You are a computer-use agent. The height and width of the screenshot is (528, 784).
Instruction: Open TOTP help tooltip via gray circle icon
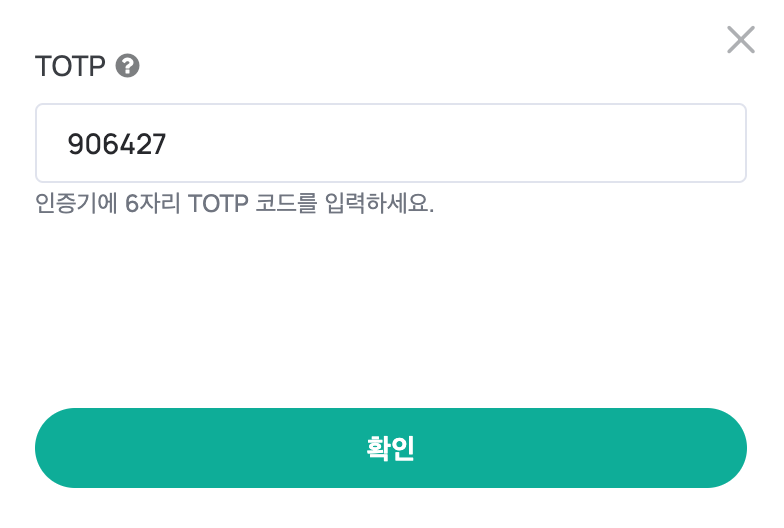point(128,66)
